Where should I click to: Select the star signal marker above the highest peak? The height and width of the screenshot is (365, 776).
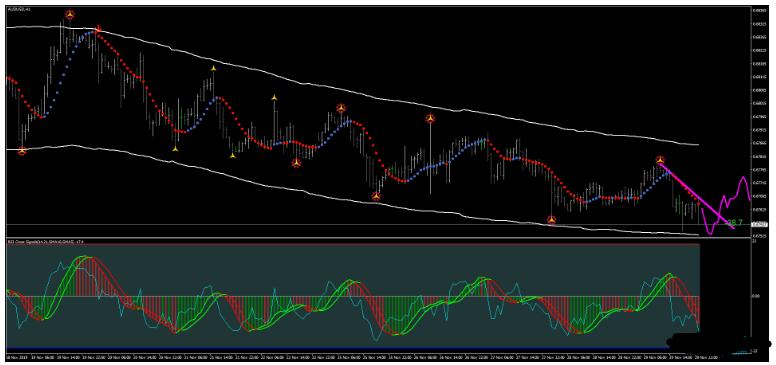(70, 15)
